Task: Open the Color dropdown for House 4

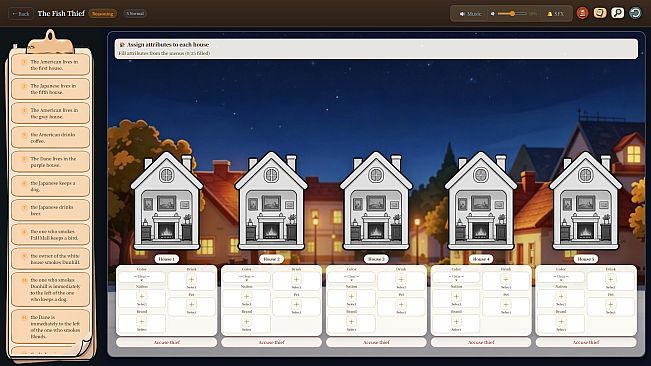Action: (456, 277)
